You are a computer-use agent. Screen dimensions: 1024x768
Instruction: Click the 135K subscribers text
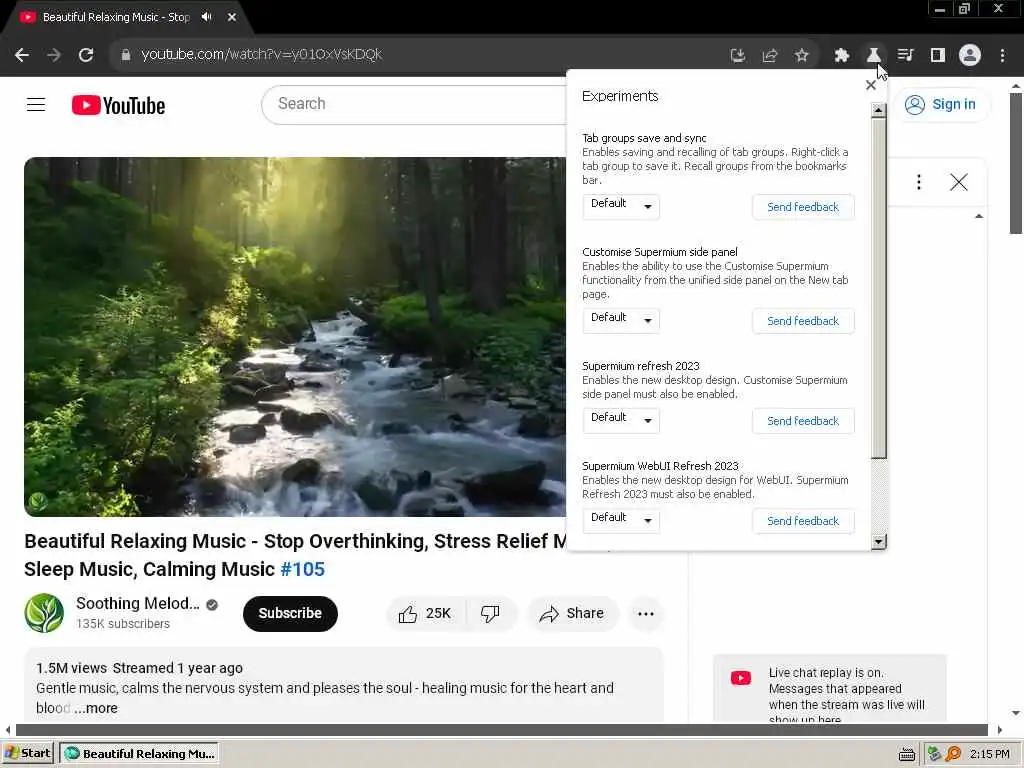point(123,624)
